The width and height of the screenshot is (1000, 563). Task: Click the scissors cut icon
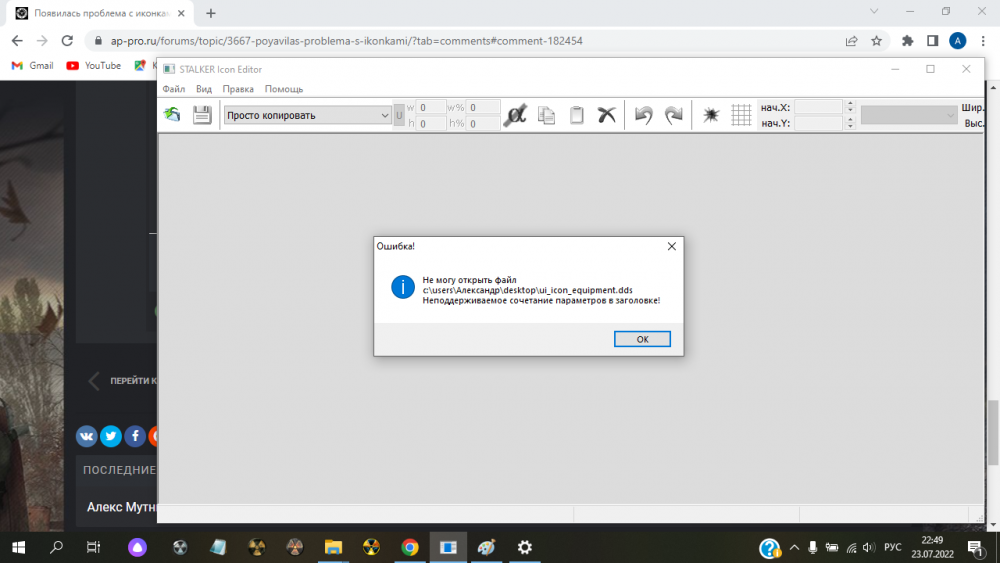point(606,115)
